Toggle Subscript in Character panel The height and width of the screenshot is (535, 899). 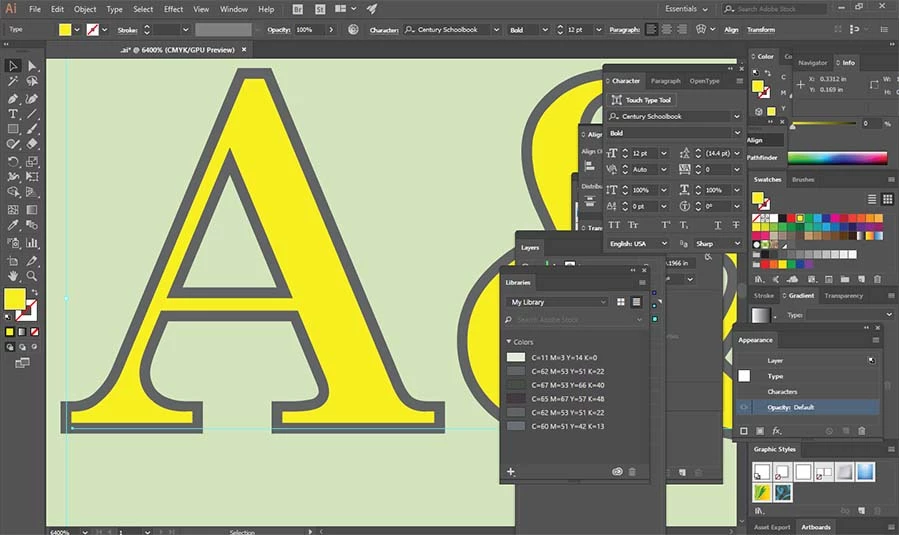tap(683, 225)
